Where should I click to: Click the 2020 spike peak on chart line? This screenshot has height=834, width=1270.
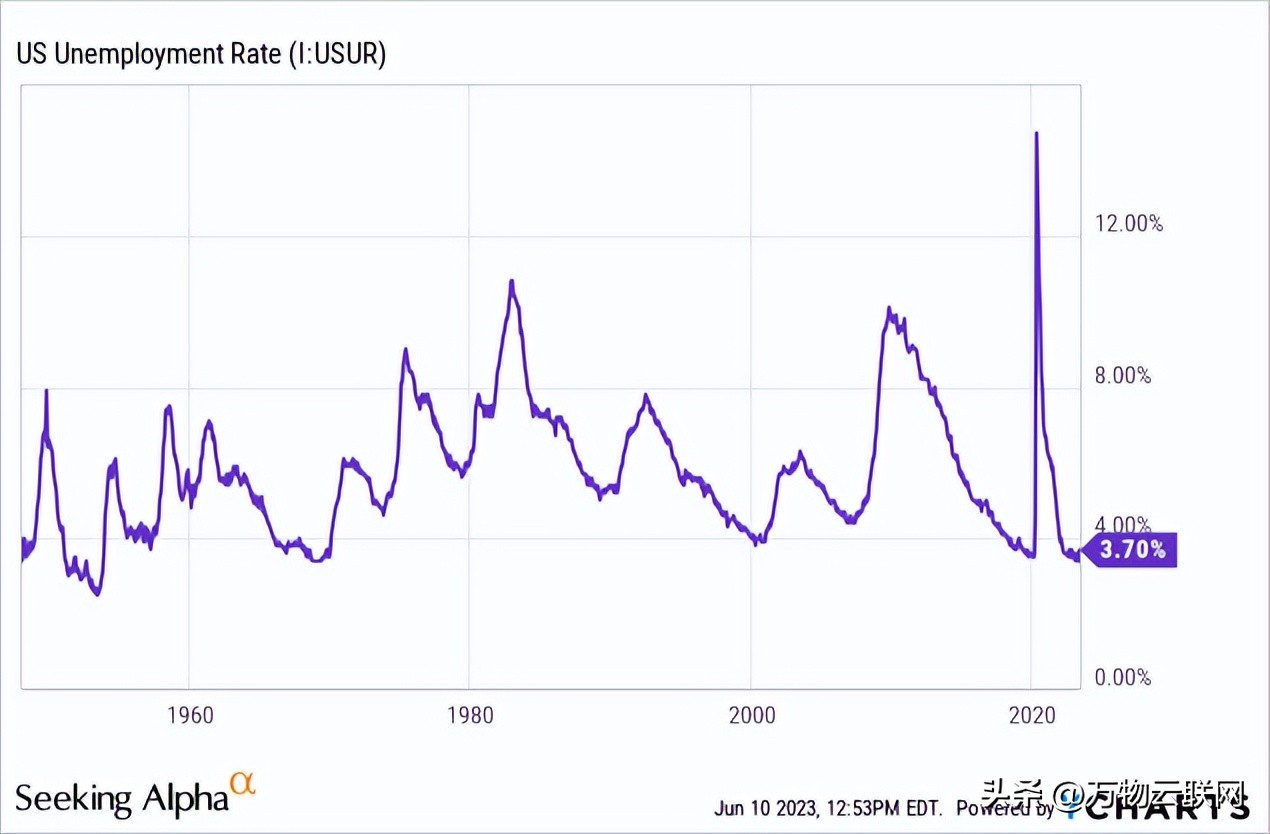click(x=1036, y=134)
